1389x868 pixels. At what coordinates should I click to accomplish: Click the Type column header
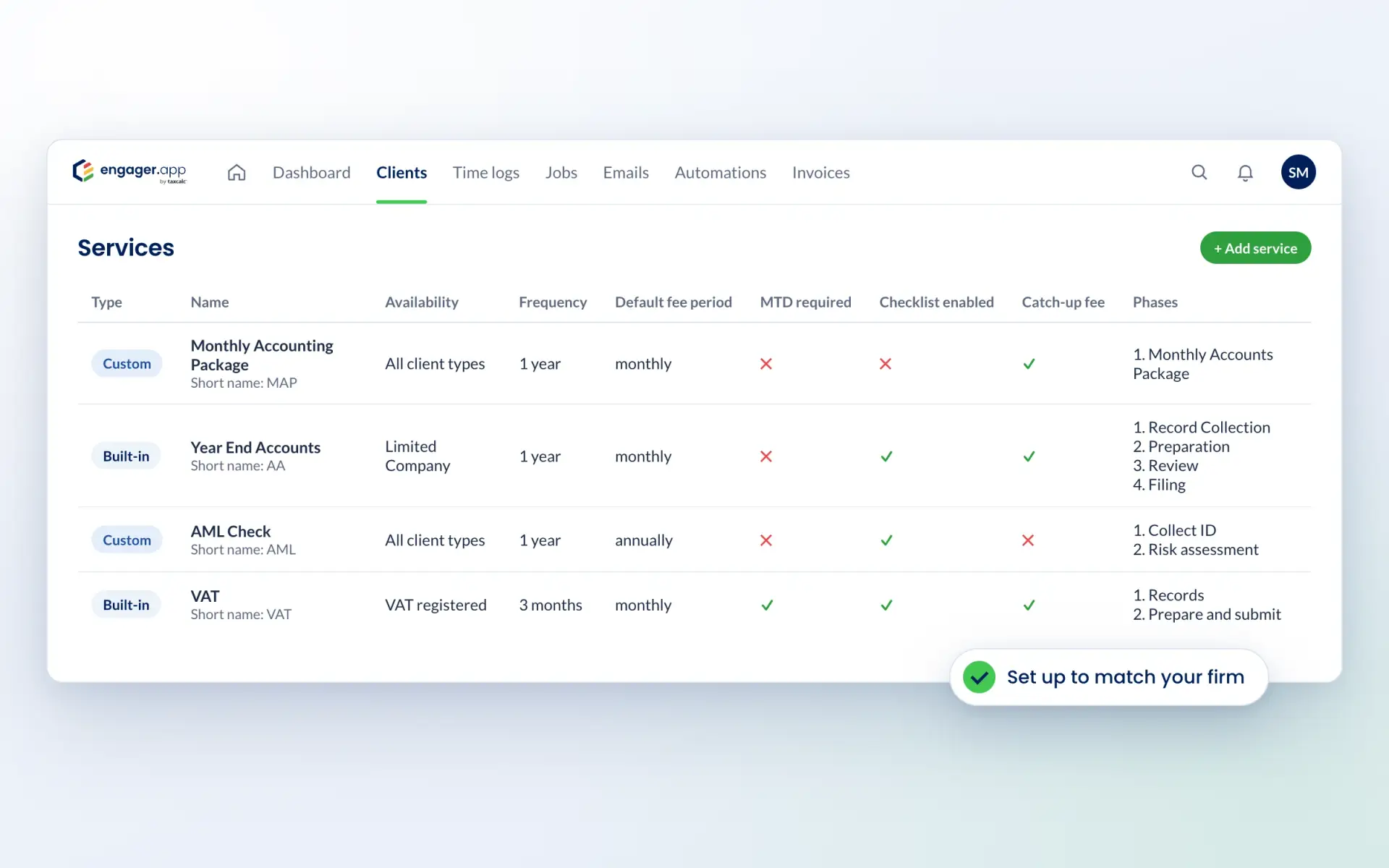click(x=106, y=302)
